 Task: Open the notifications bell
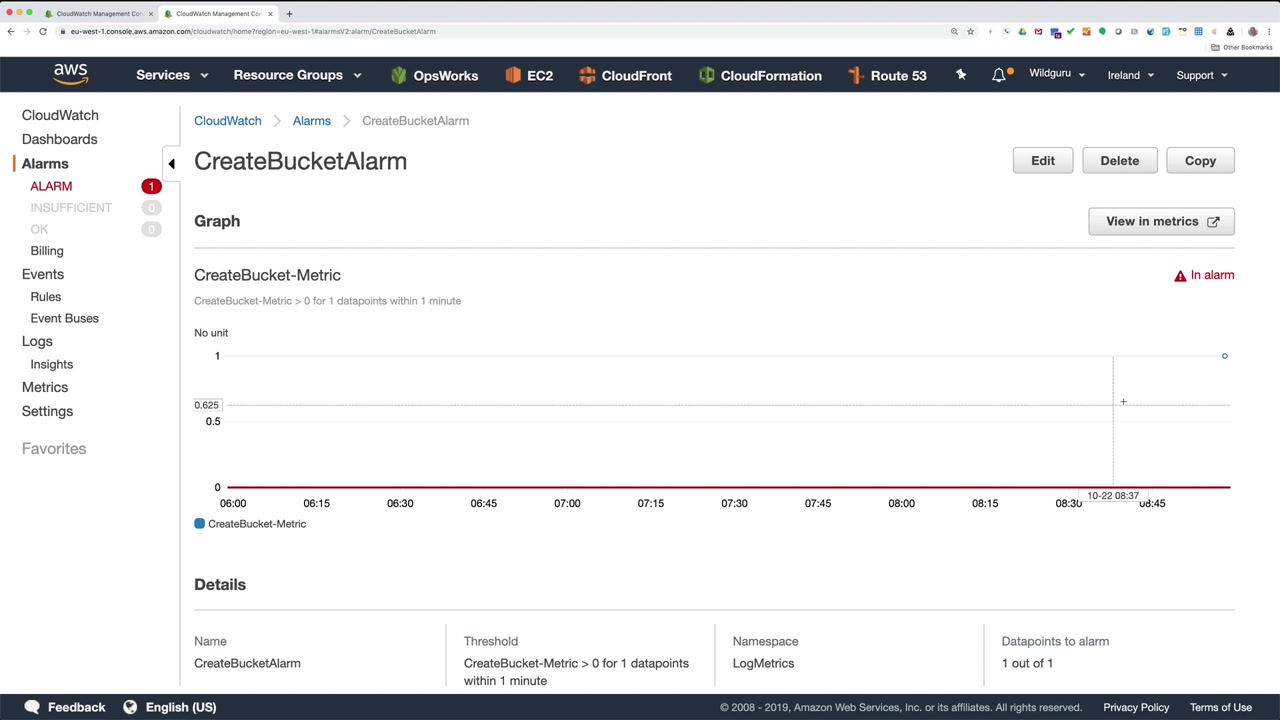click(x=999, y=75)
